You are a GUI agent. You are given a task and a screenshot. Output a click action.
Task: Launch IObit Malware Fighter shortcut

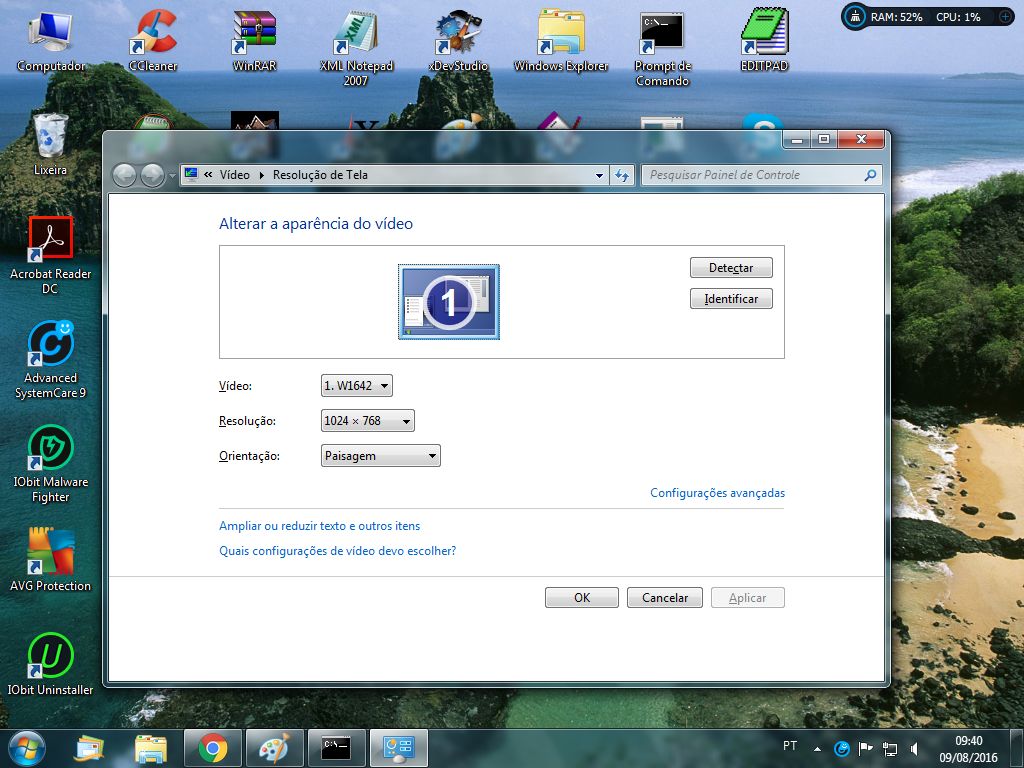pyautogui.click(x=51, y=463)
